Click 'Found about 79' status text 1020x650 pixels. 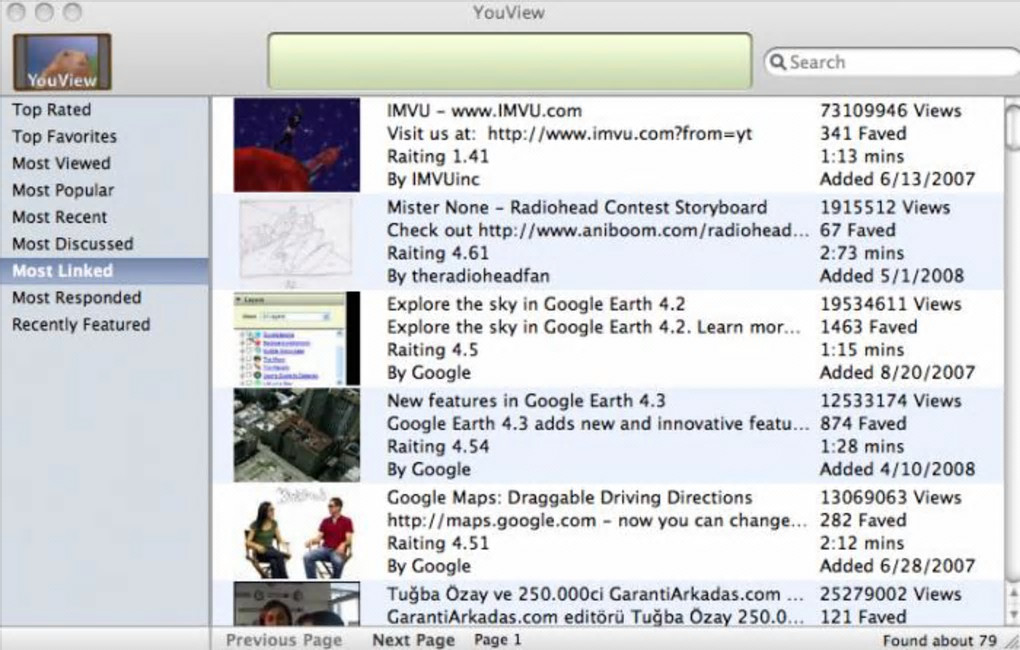[x=939, y=641]
